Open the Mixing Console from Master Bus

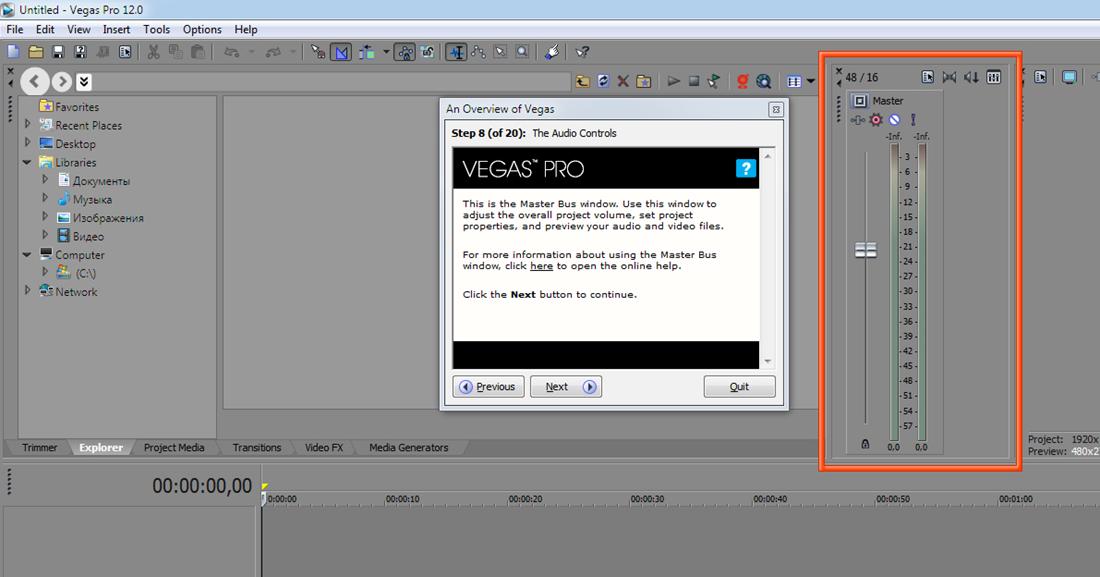[993, 77]
